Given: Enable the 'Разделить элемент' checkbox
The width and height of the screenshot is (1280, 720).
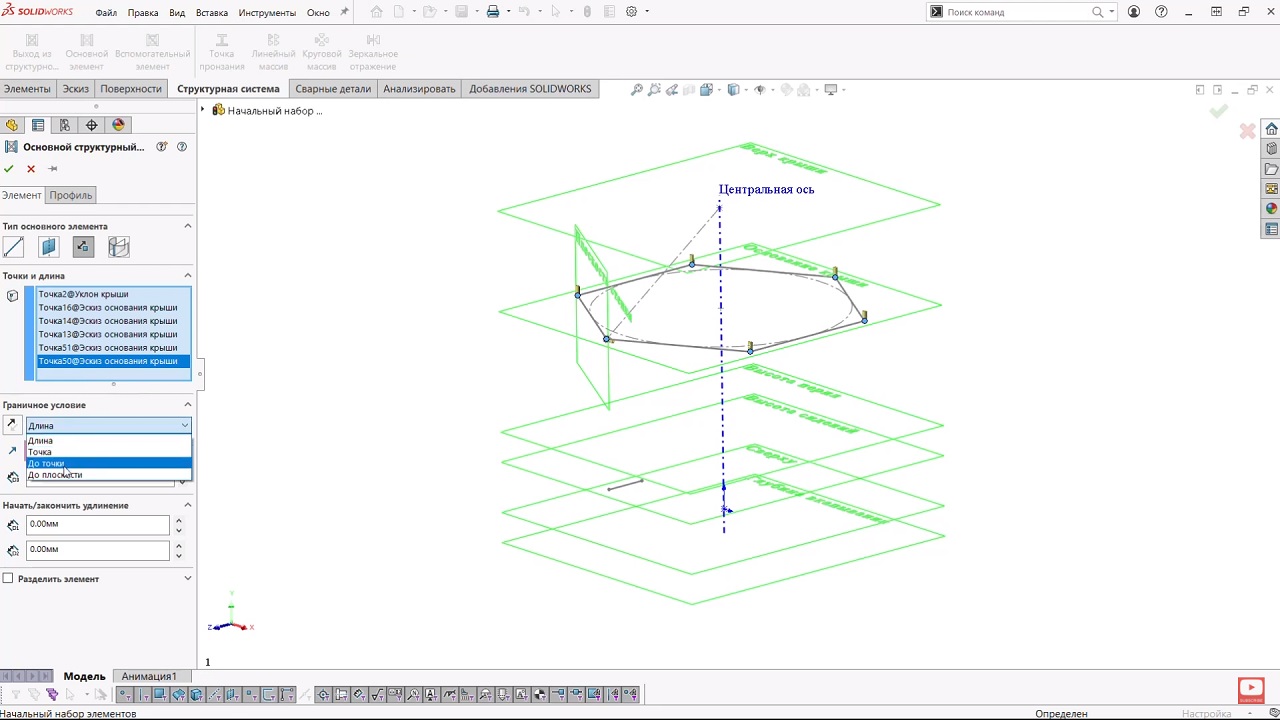Looking at the screenshot, I should 9,579.
